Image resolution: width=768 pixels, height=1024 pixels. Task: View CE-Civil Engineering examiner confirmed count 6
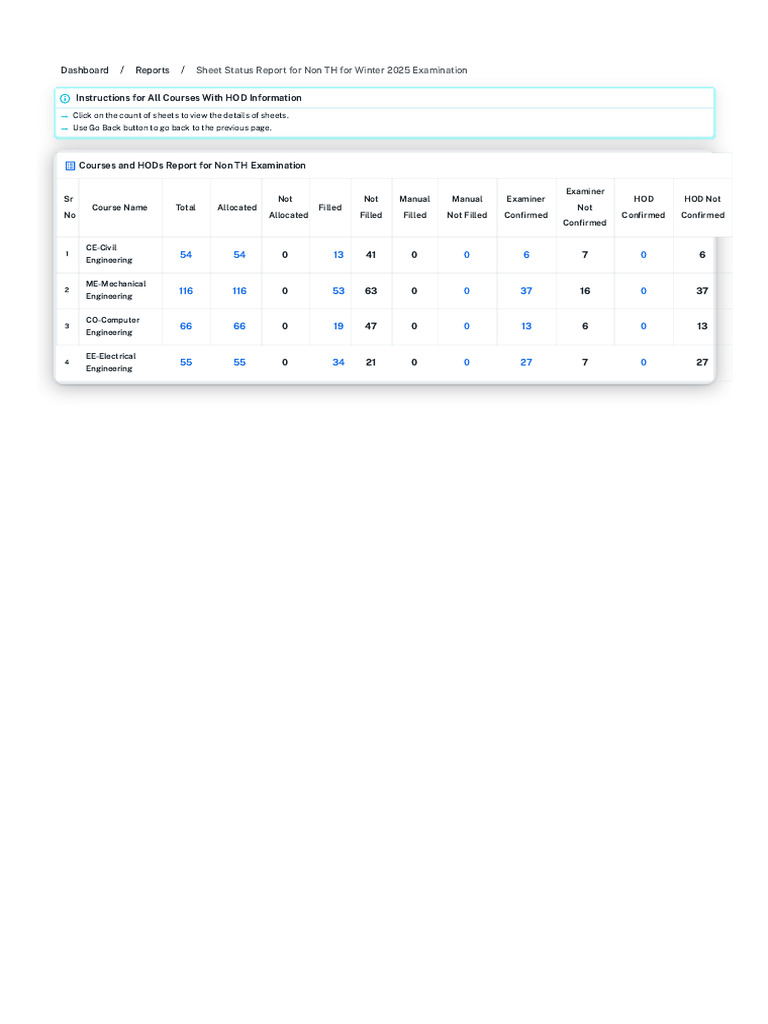coord(526,255)
